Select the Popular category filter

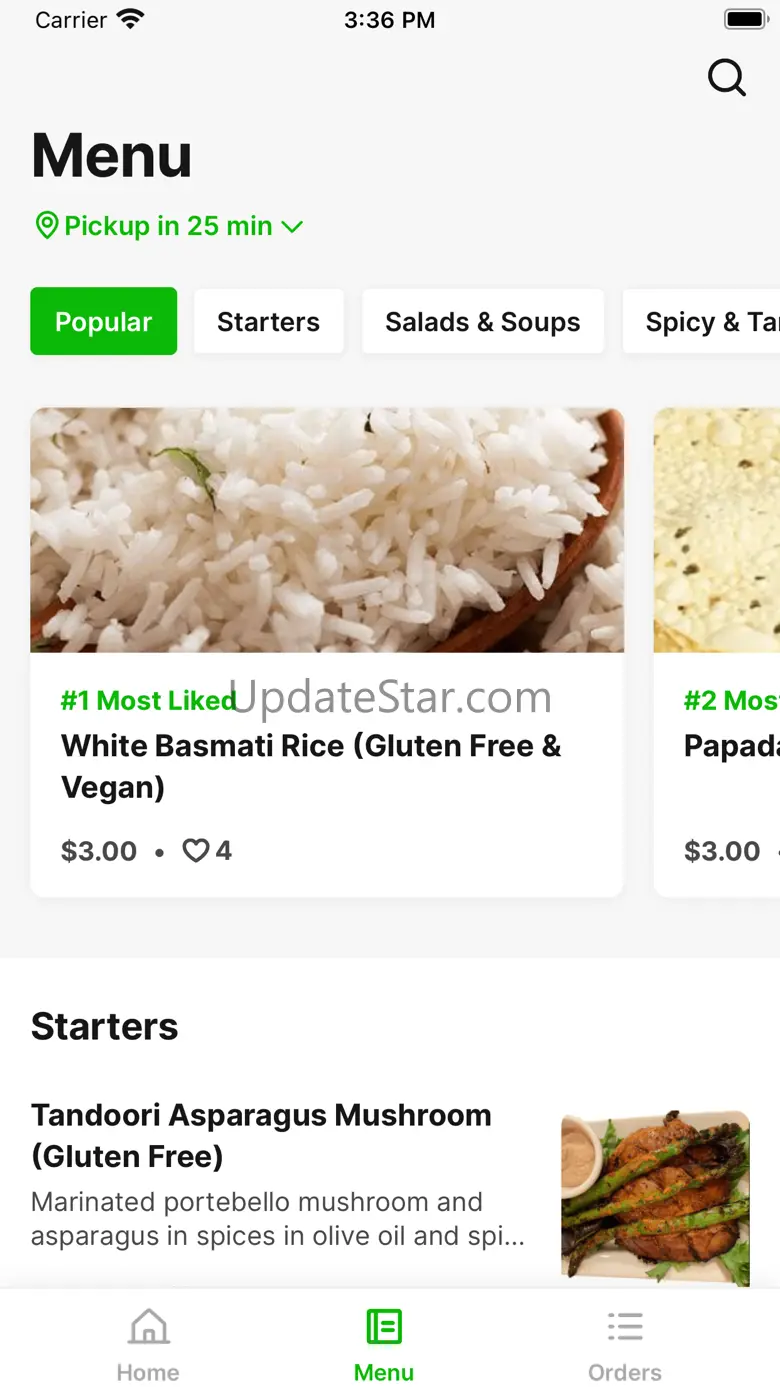[x=104, y=321]
